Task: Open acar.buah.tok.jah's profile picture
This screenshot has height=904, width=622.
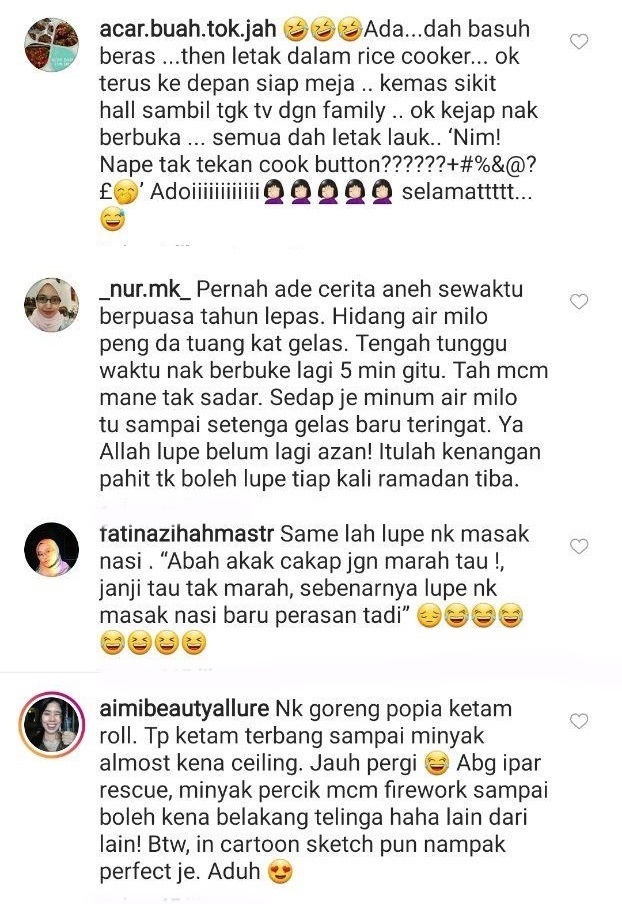Action: (51, 44)
